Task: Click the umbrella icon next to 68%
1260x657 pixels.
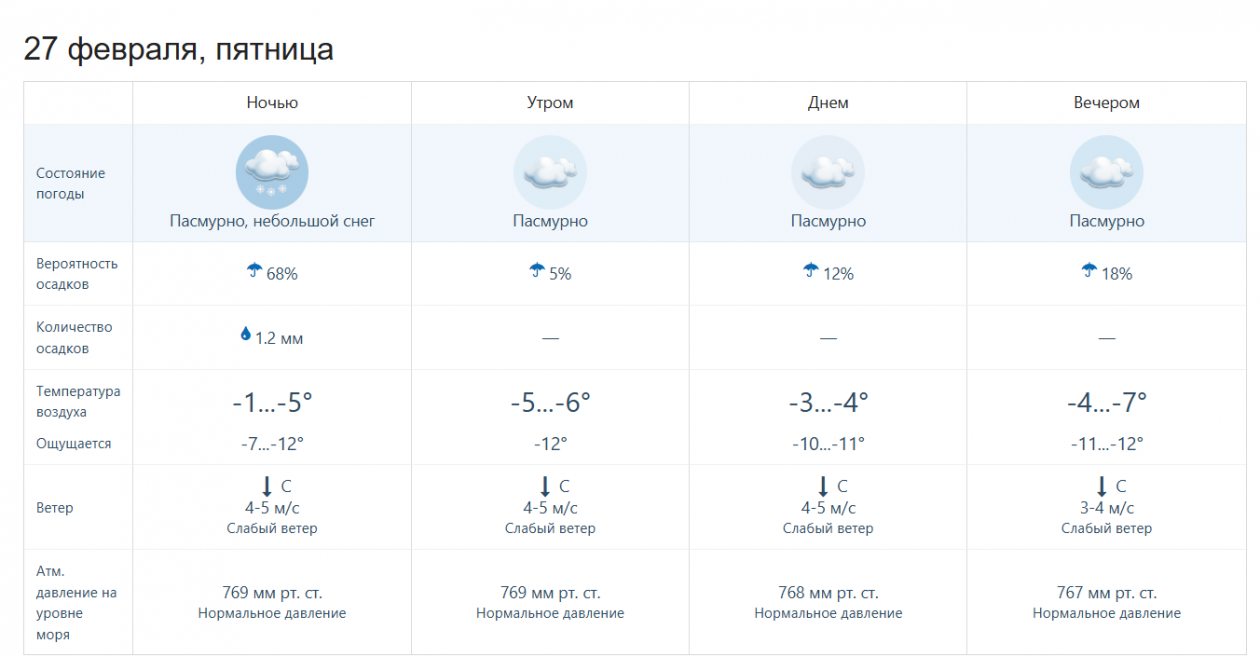Action: coord(254,271)
